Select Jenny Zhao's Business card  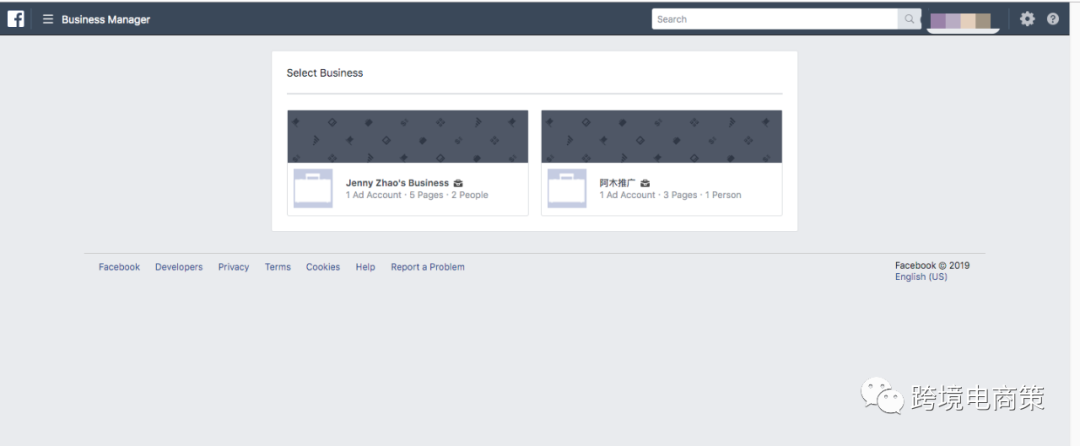coord(408,163)
